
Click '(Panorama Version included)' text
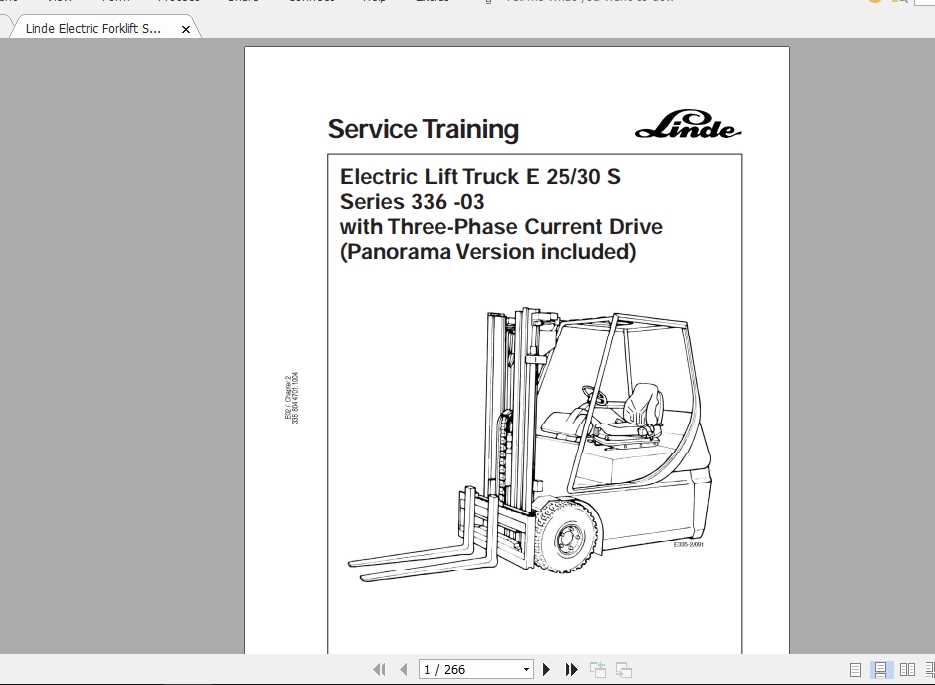point(488,252)
